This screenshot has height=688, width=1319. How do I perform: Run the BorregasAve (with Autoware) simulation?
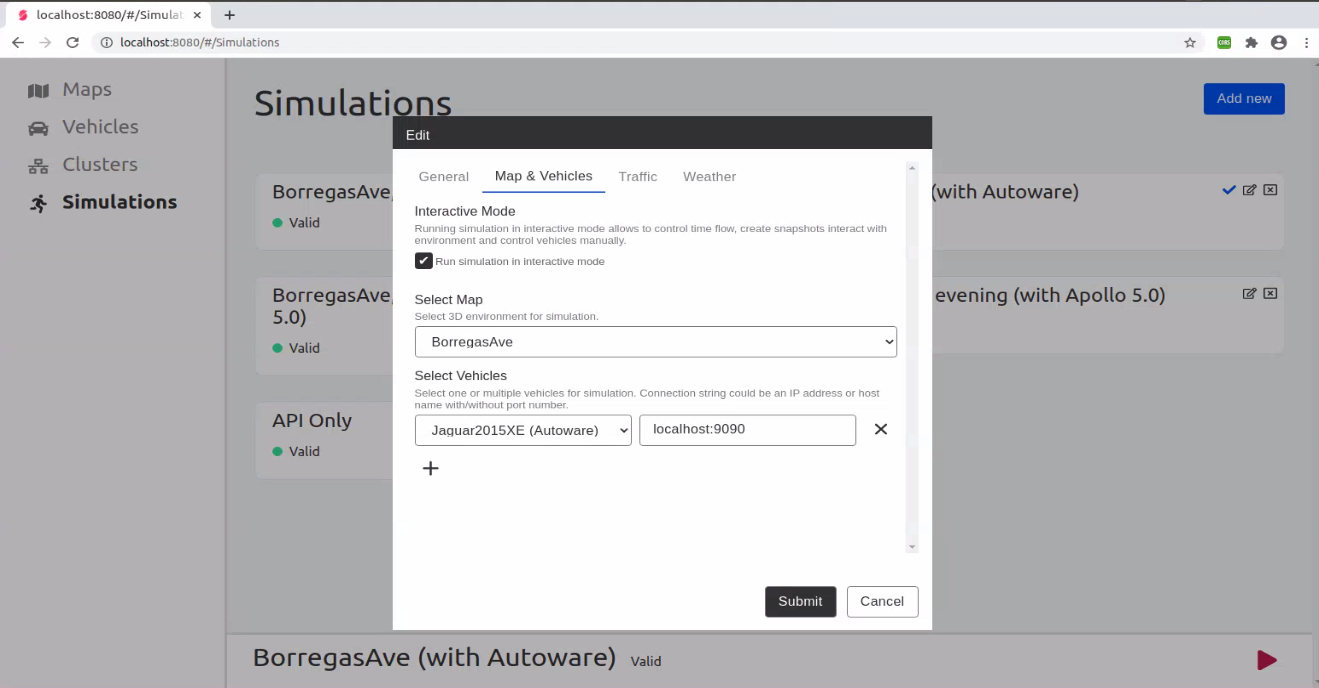[x=1266, y=660]
